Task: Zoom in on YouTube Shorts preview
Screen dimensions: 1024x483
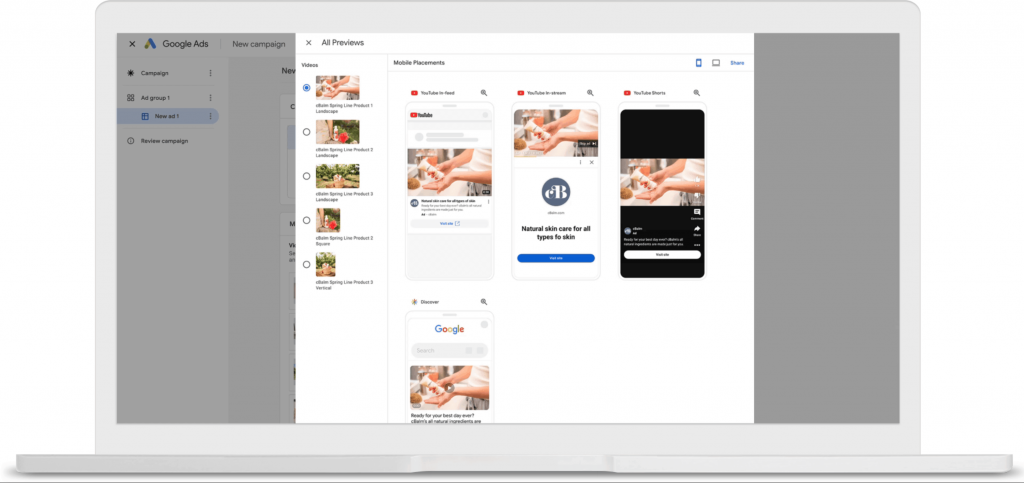Action: tap(697, 93)
